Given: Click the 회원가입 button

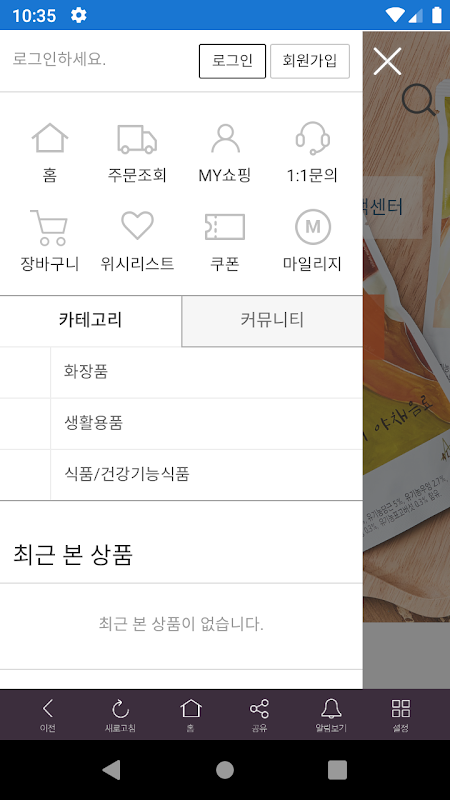Looking at the screenshot, I should (x=310, y=61).
